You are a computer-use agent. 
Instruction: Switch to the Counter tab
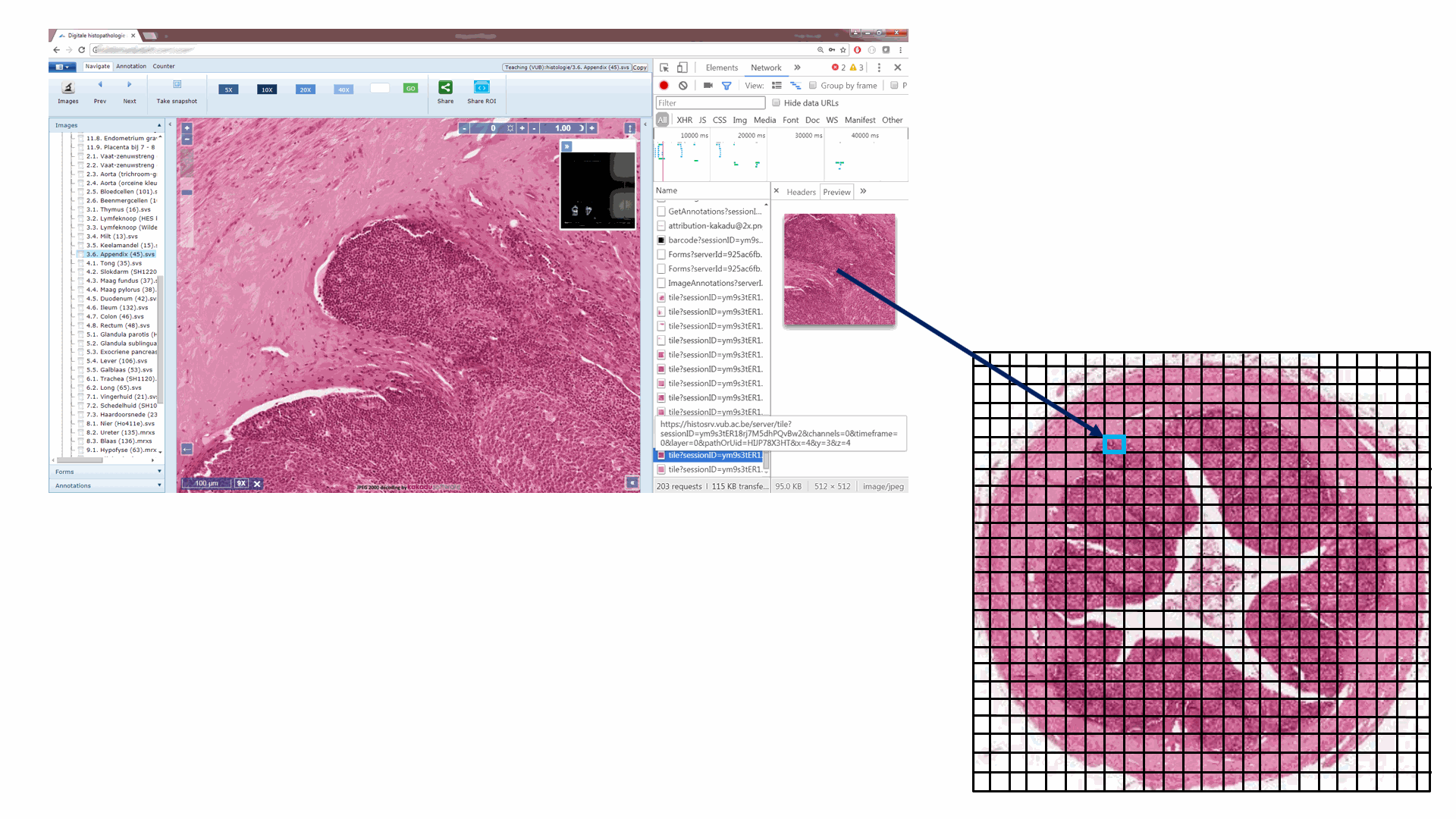click(164, 66)
